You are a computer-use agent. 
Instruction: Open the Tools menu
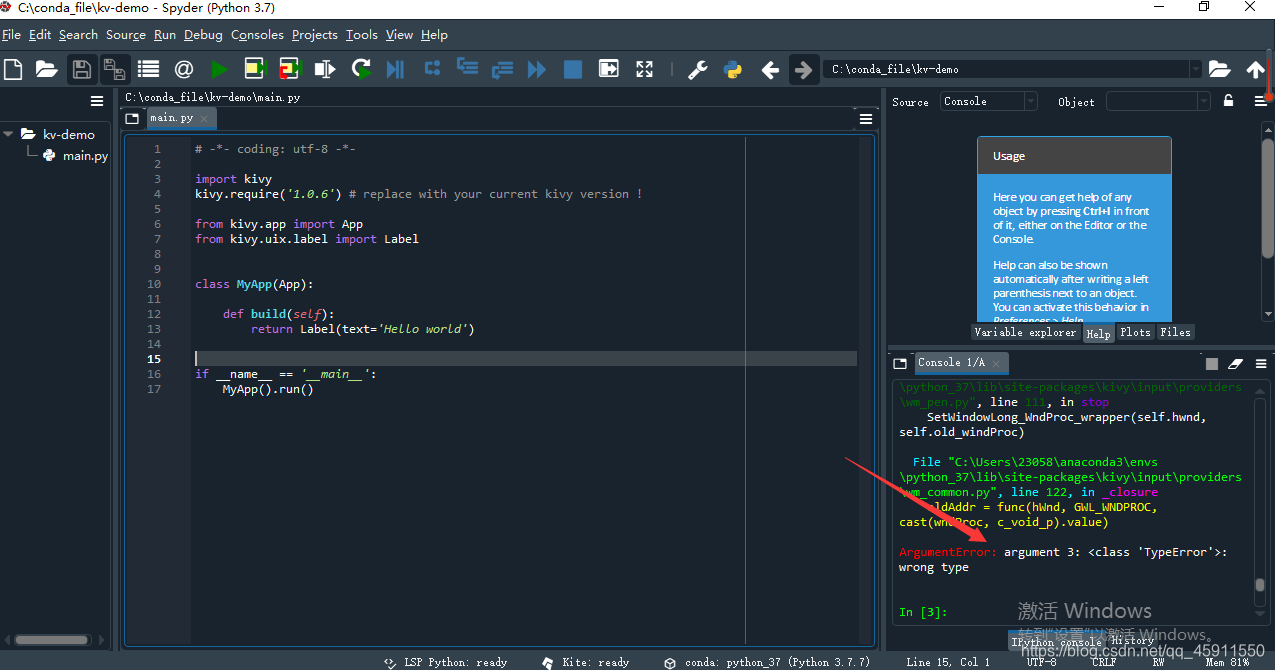pyautogui.click(x=362, y=34)
